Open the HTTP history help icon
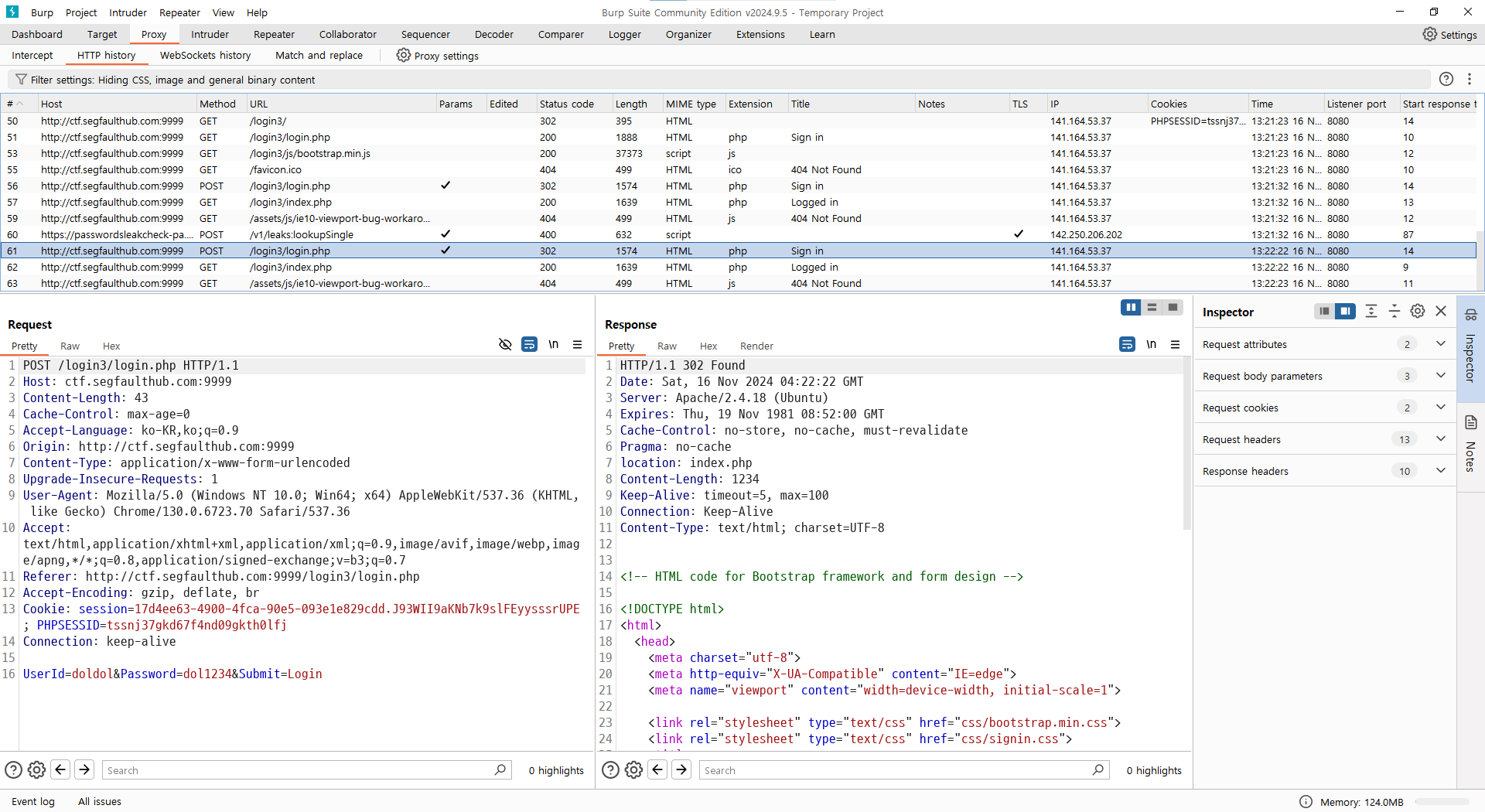This screenshot has width=1485, height=812. (1446, 79)
